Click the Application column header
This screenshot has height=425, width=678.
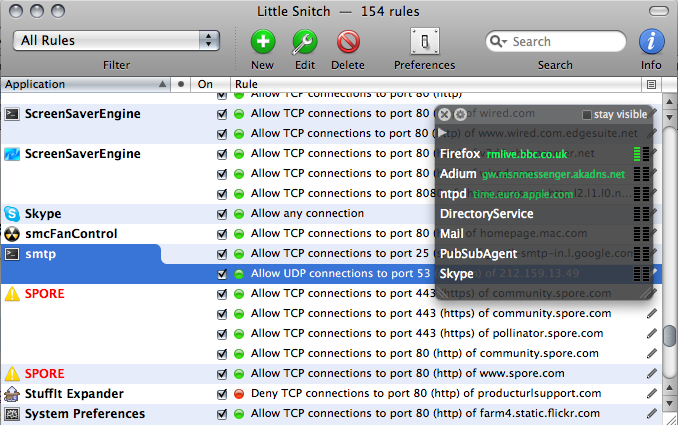(86, 84)
